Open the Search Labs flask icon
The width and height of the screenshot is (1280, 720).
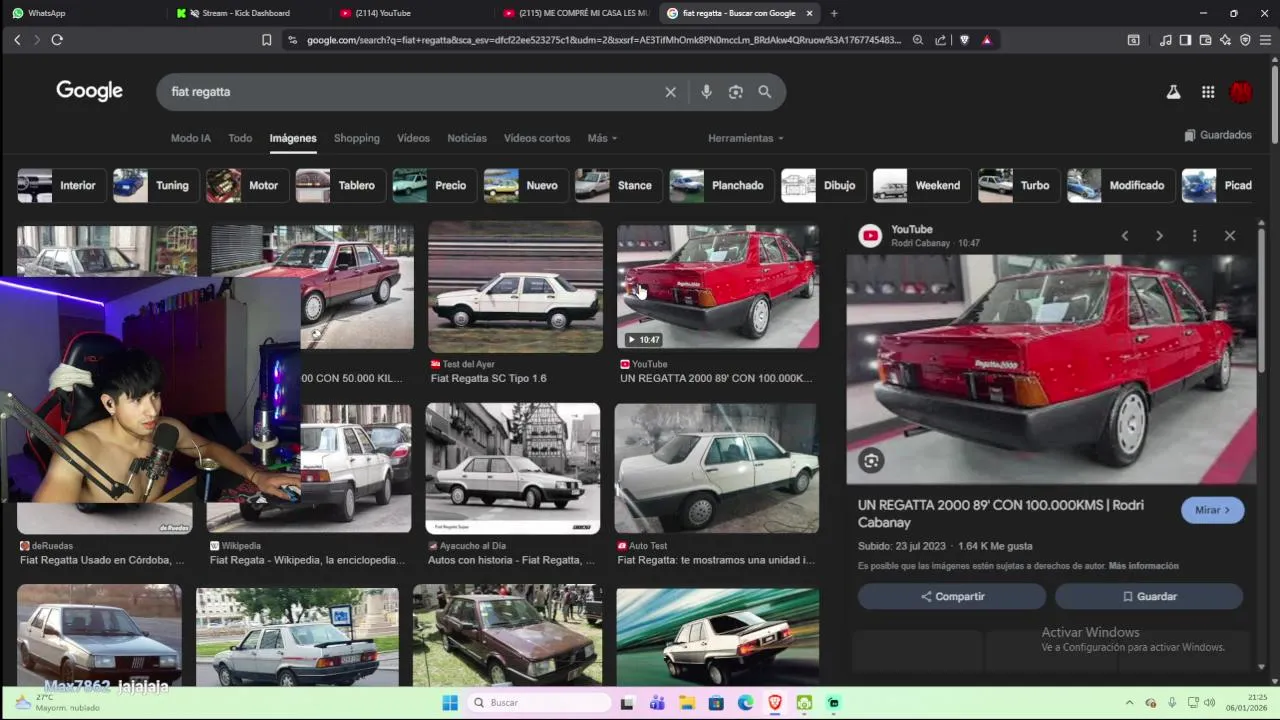tap(1174, 92)
